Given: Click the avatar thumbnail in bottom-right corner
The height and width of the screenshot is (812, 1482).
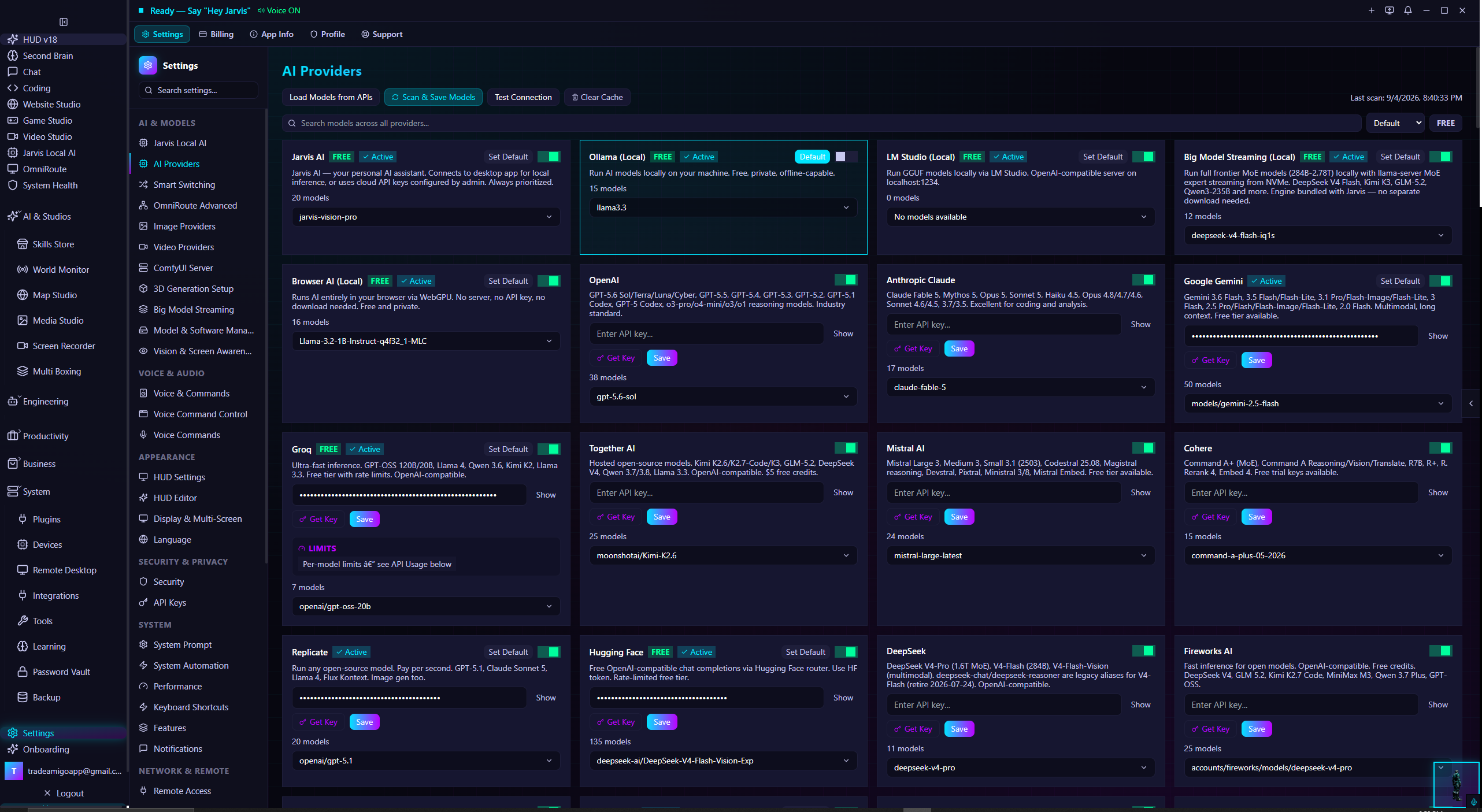Looking at the screenshot, I should point(1456,784).
